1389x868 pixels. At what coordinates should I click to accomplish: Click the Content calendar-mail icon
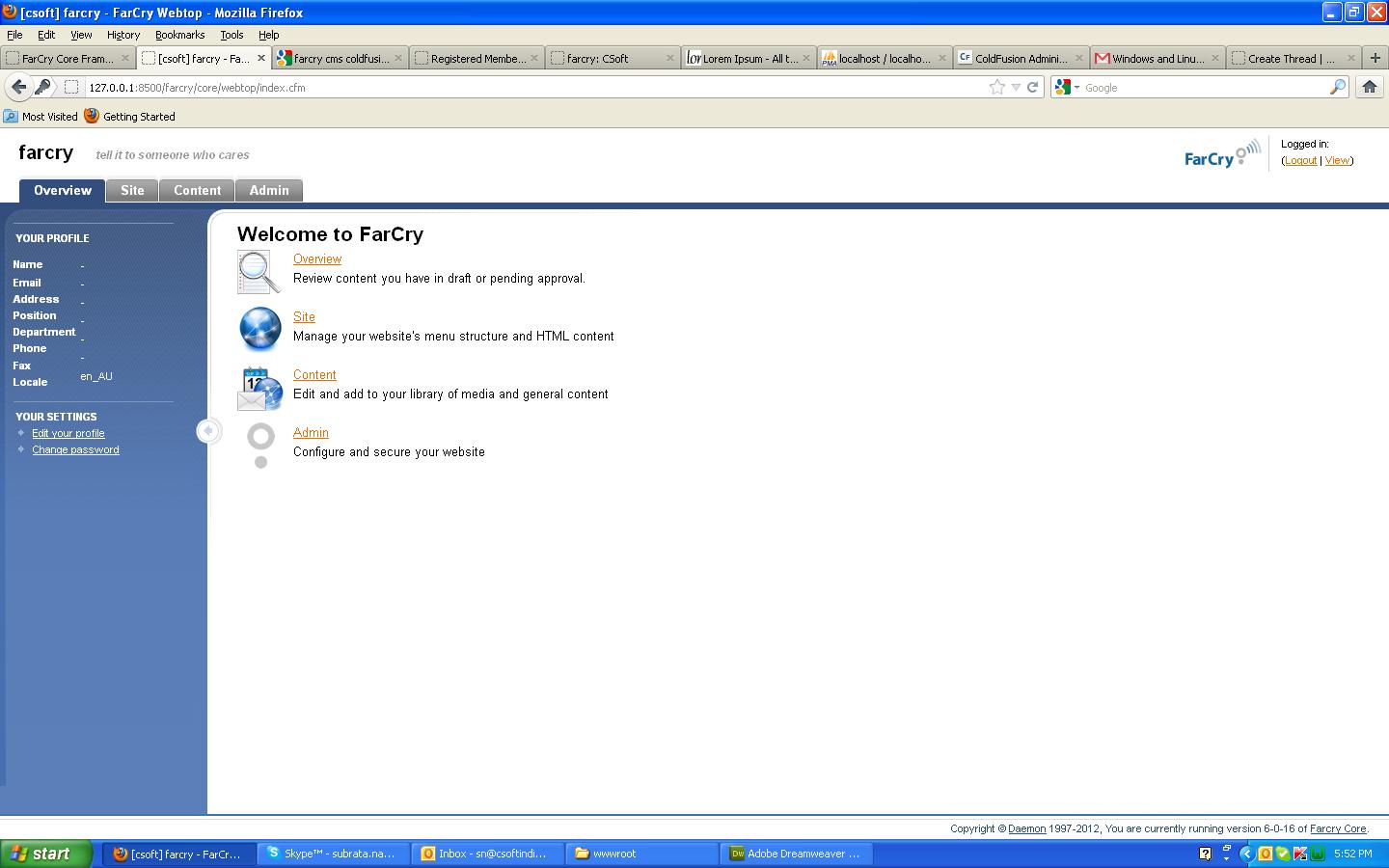(x=259, y=389)
